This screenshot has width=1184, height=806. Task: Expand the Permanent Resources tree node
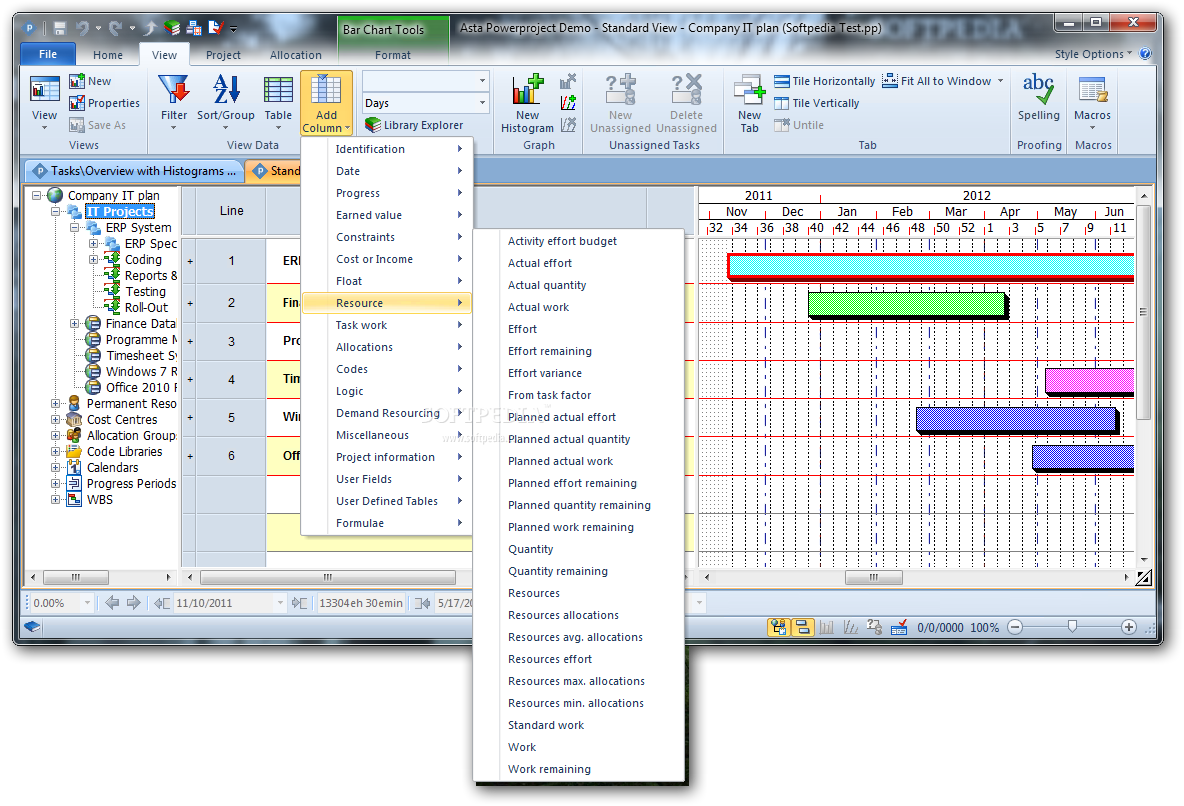pyautogui.click(x=55, y=403)
